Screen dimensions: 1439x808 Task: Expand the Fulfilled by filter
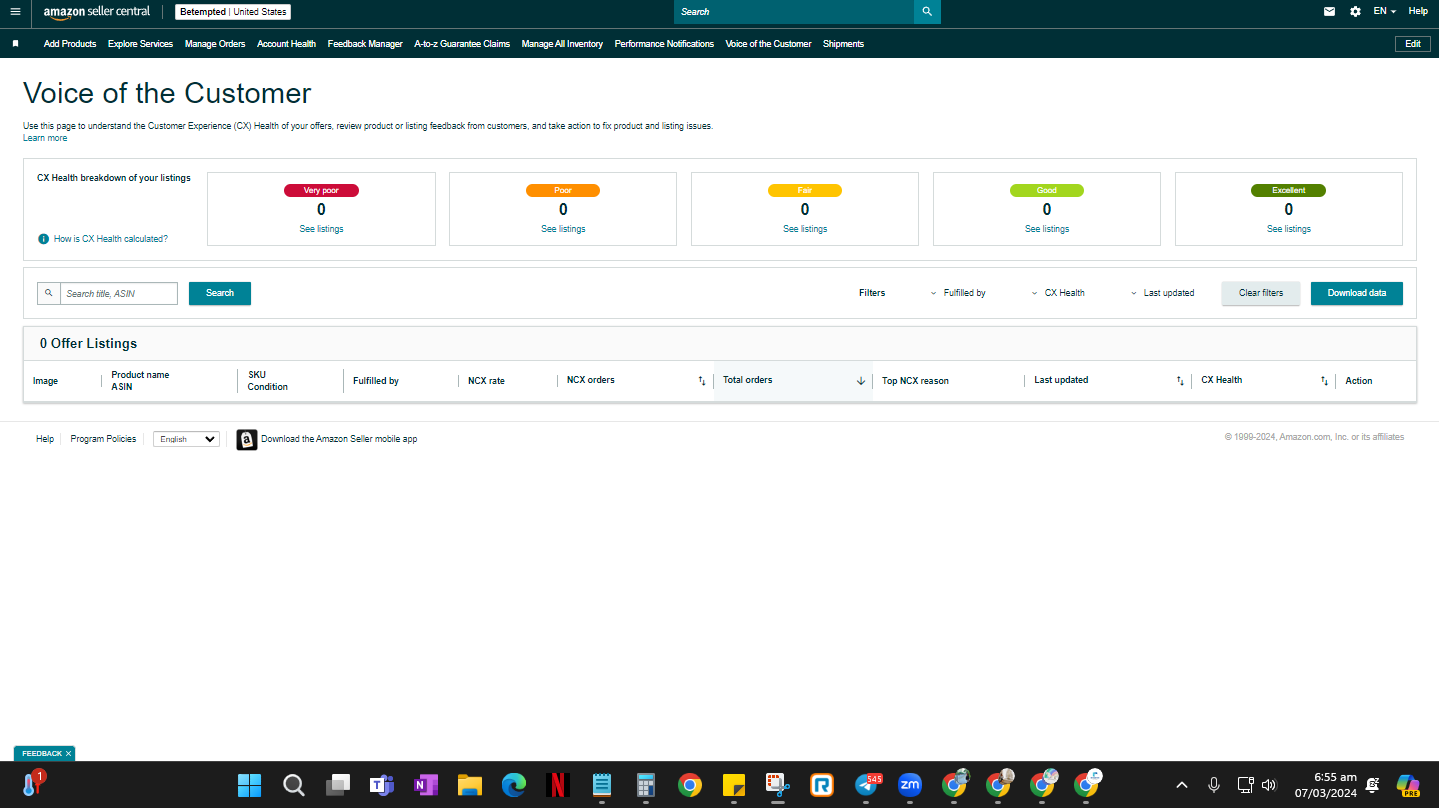click(957, 293)
